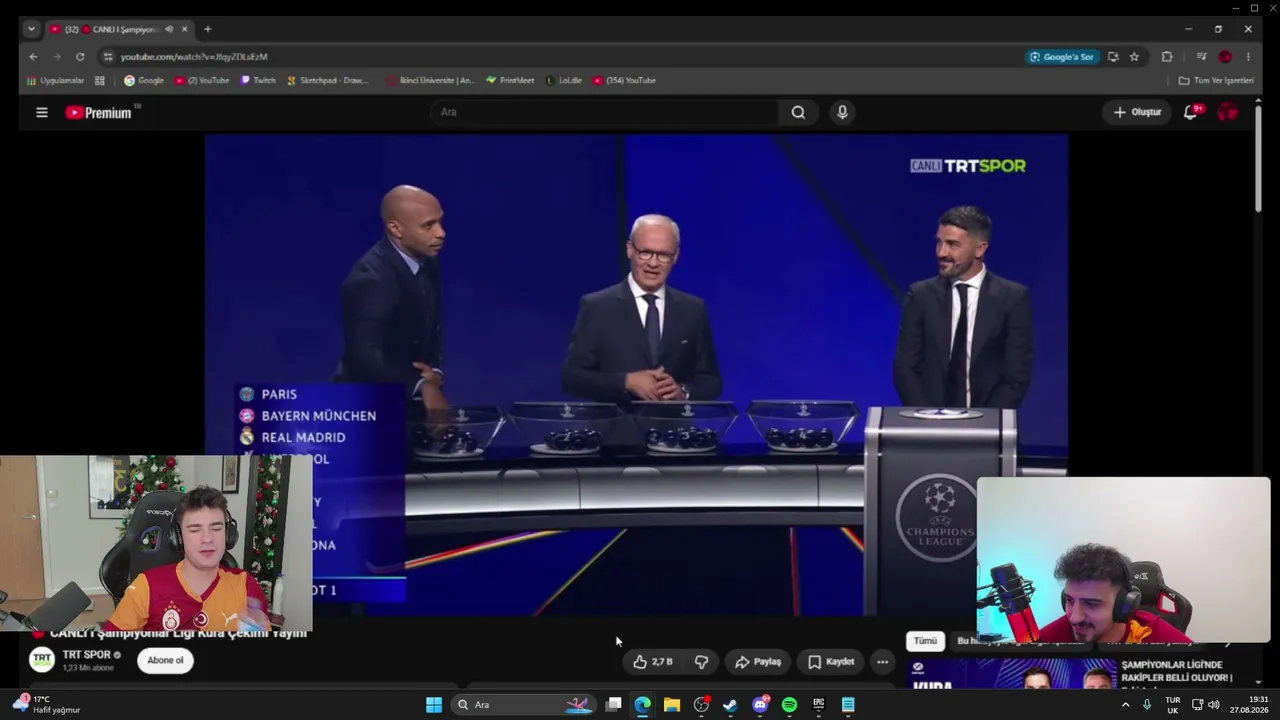Click the YouTube search magnifier button
The height and width of the screenshot is (720, 1280).
point(798,112)
